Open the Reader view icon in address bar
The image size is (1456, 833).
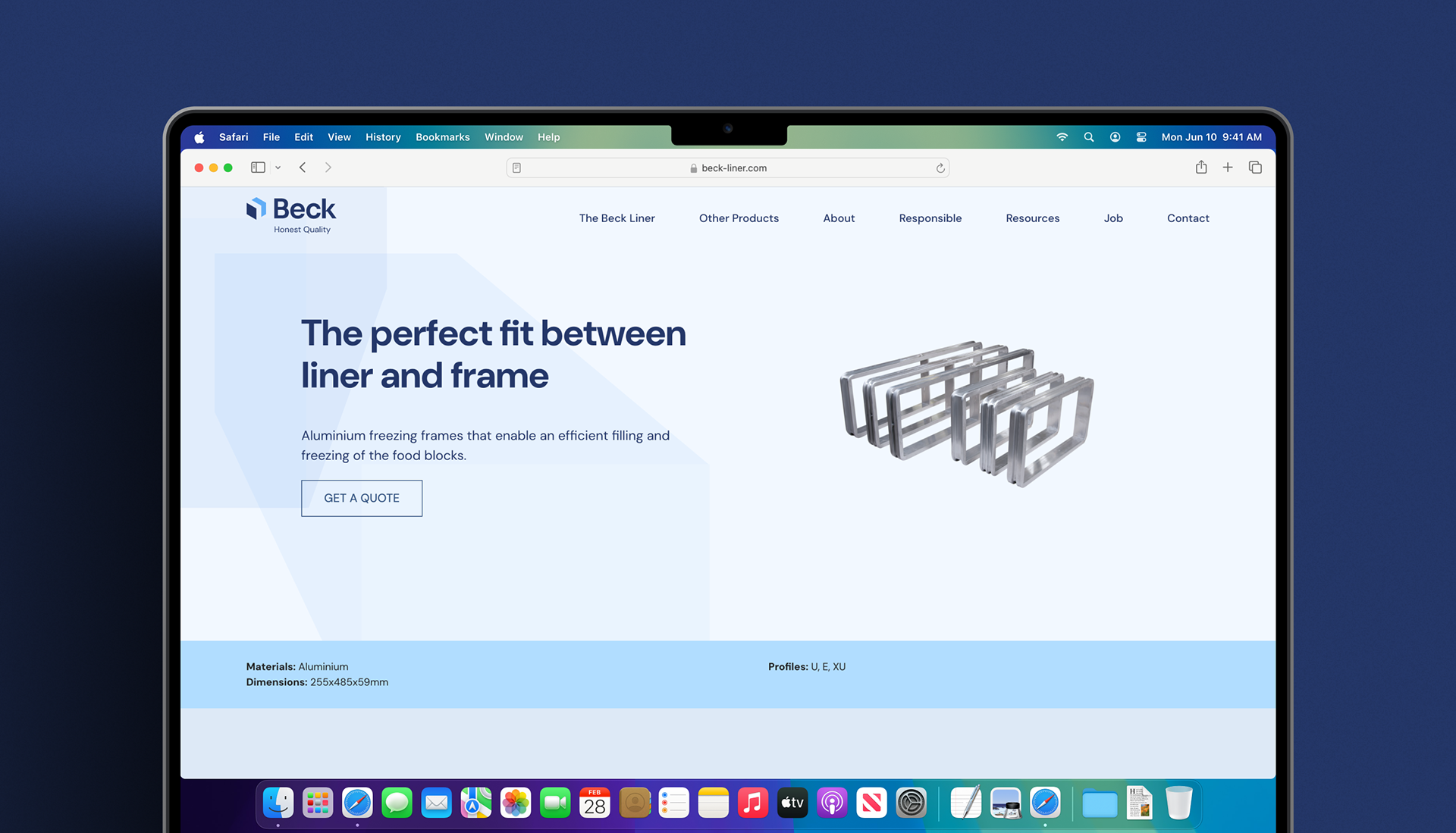pyautogui.click(x=516, y=168)
